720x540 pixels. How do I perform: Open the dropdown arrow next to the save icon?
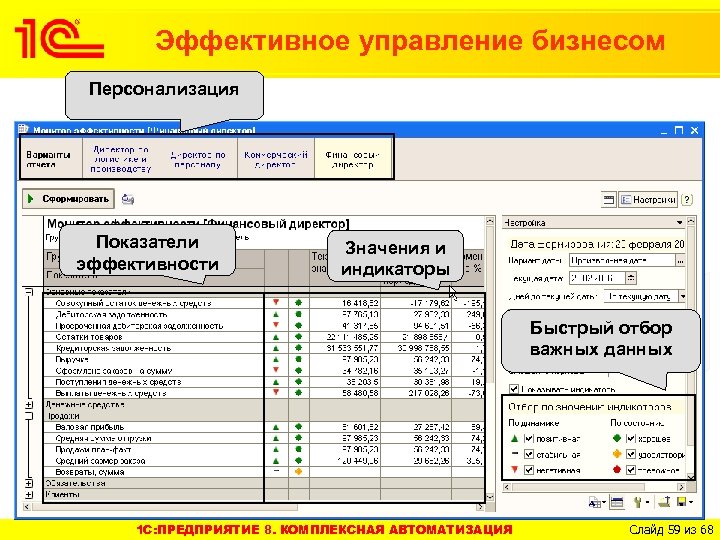[x=690, y=502]
